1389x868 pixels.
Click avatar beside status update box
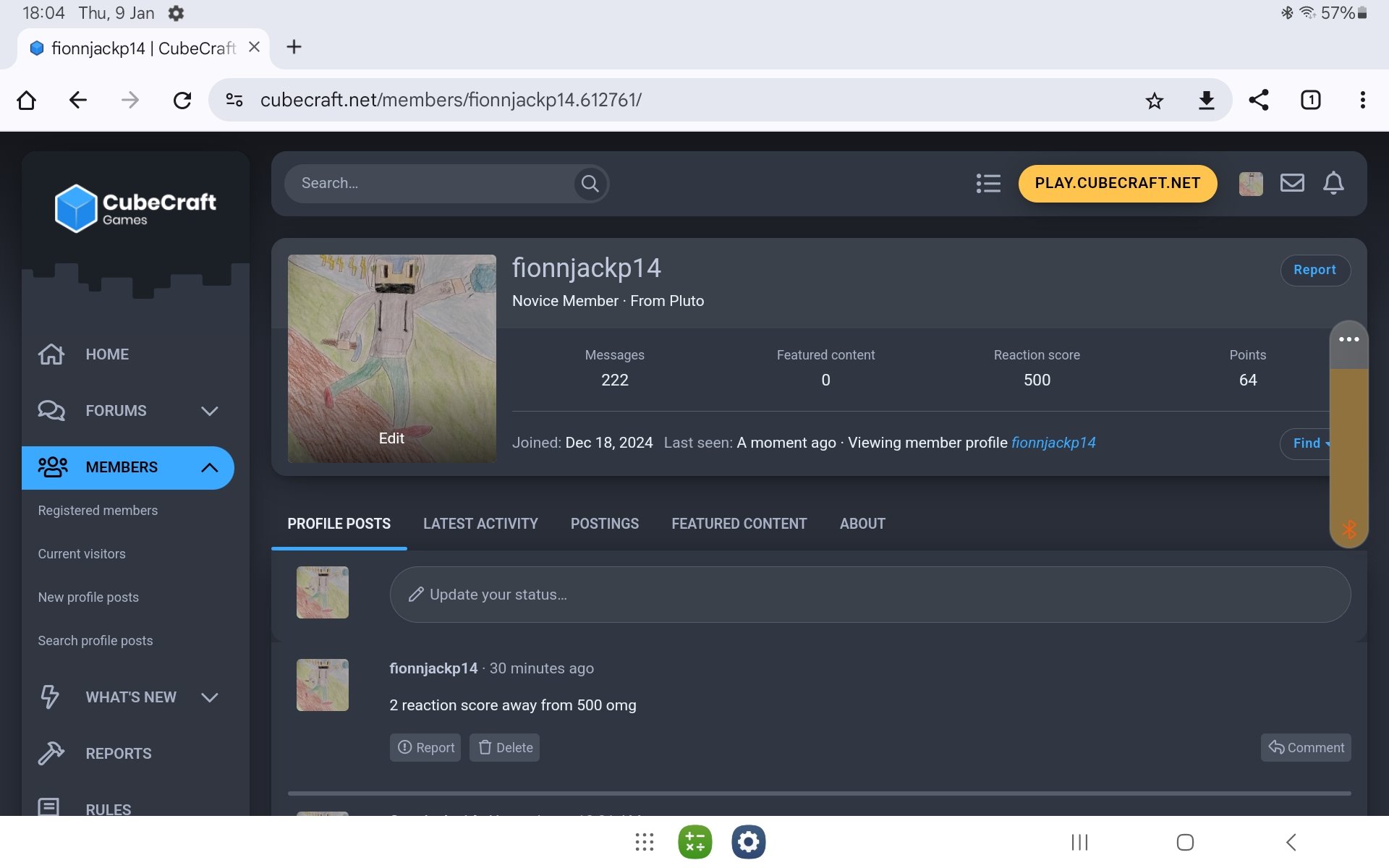[323, 592]
